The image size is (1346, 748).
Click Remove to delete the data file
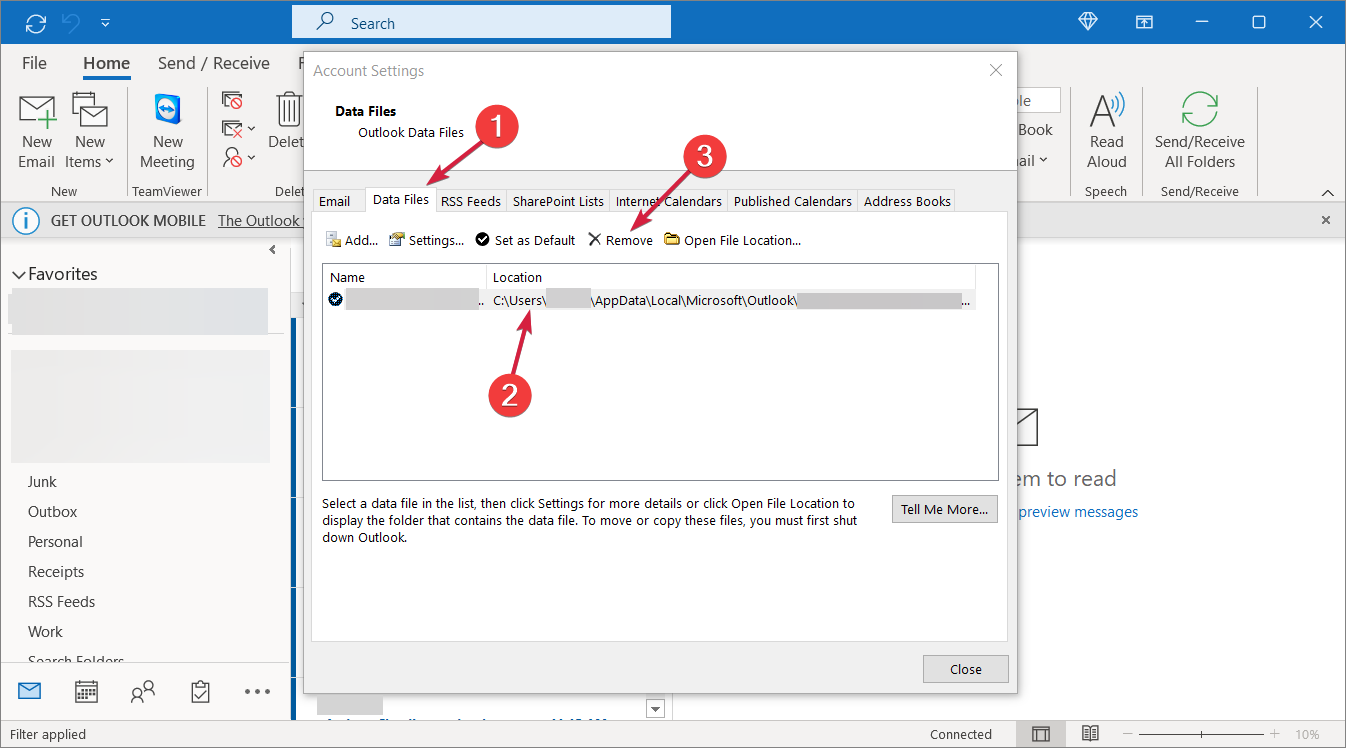620,240
